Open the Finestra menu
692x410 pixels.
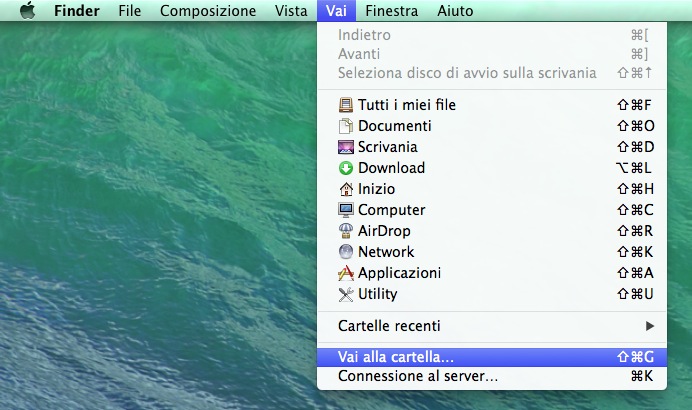(x=392, y=11)
